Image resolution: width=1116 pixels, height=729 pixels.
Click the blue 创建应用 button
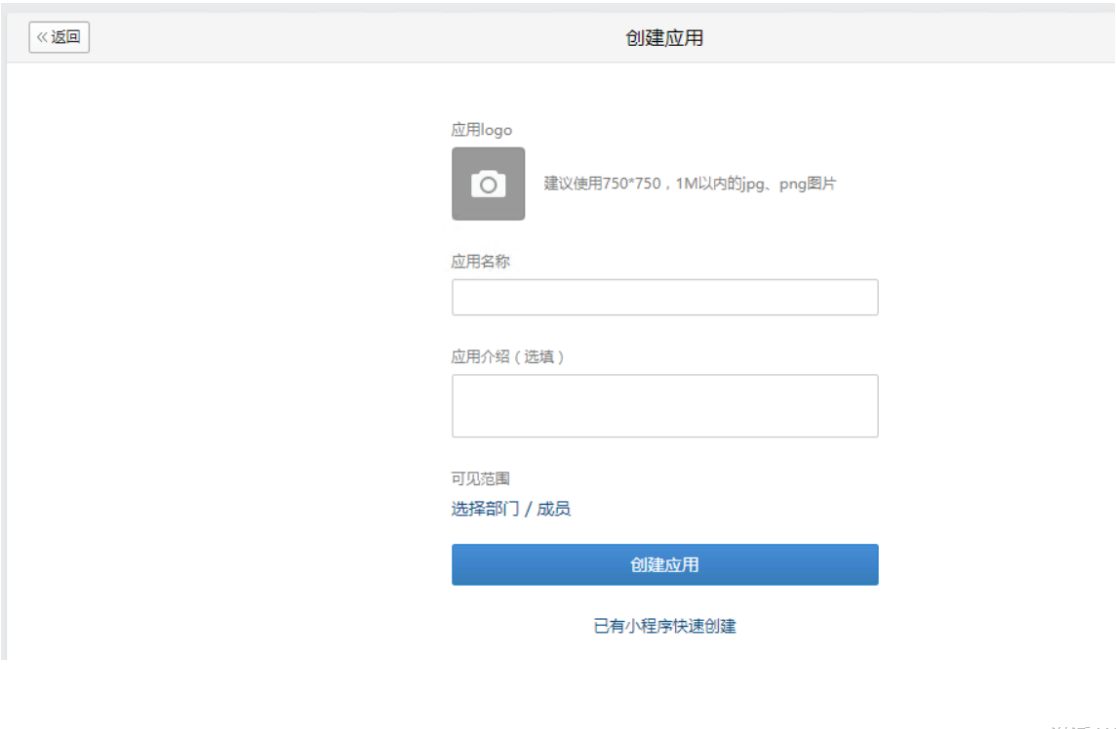pyautogui.click(x=665, y=565)
